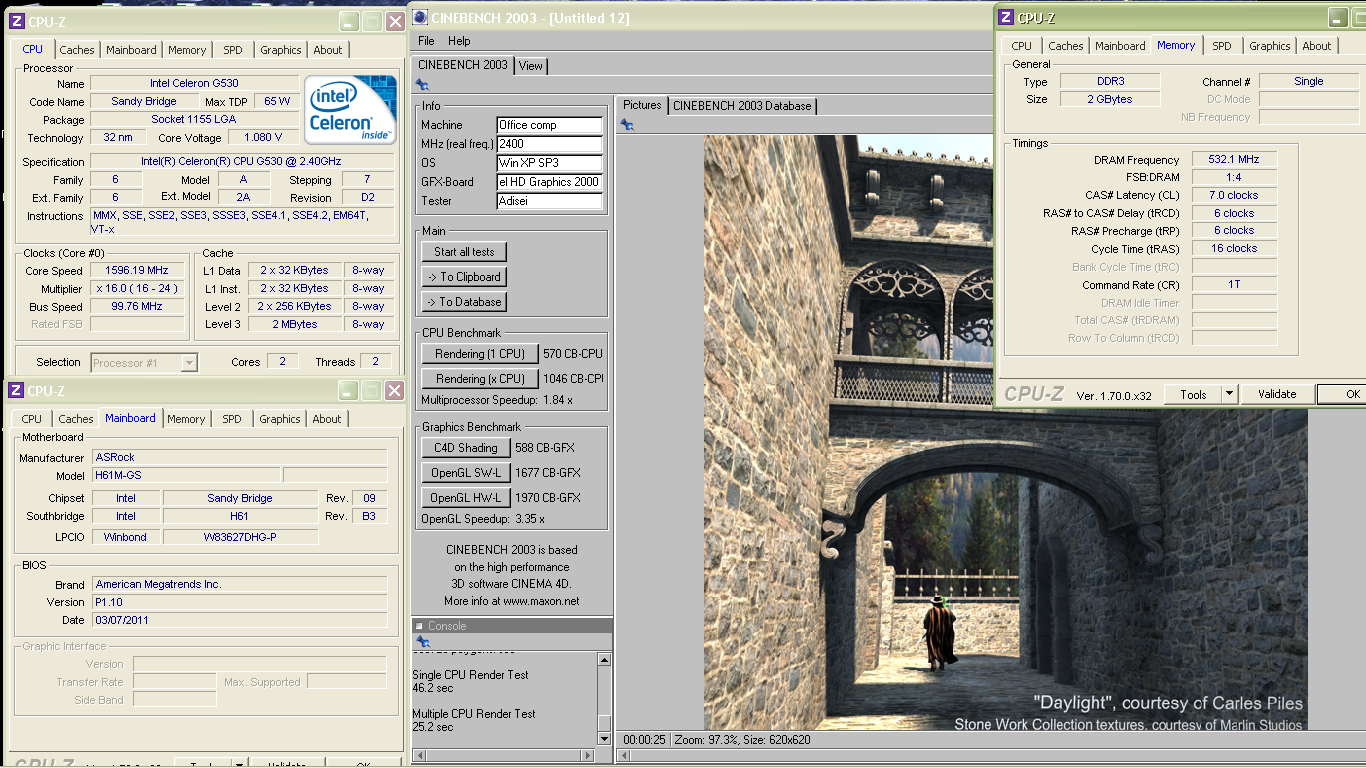Click the To Database button
1366x768 pixels.
pos(464,302)
